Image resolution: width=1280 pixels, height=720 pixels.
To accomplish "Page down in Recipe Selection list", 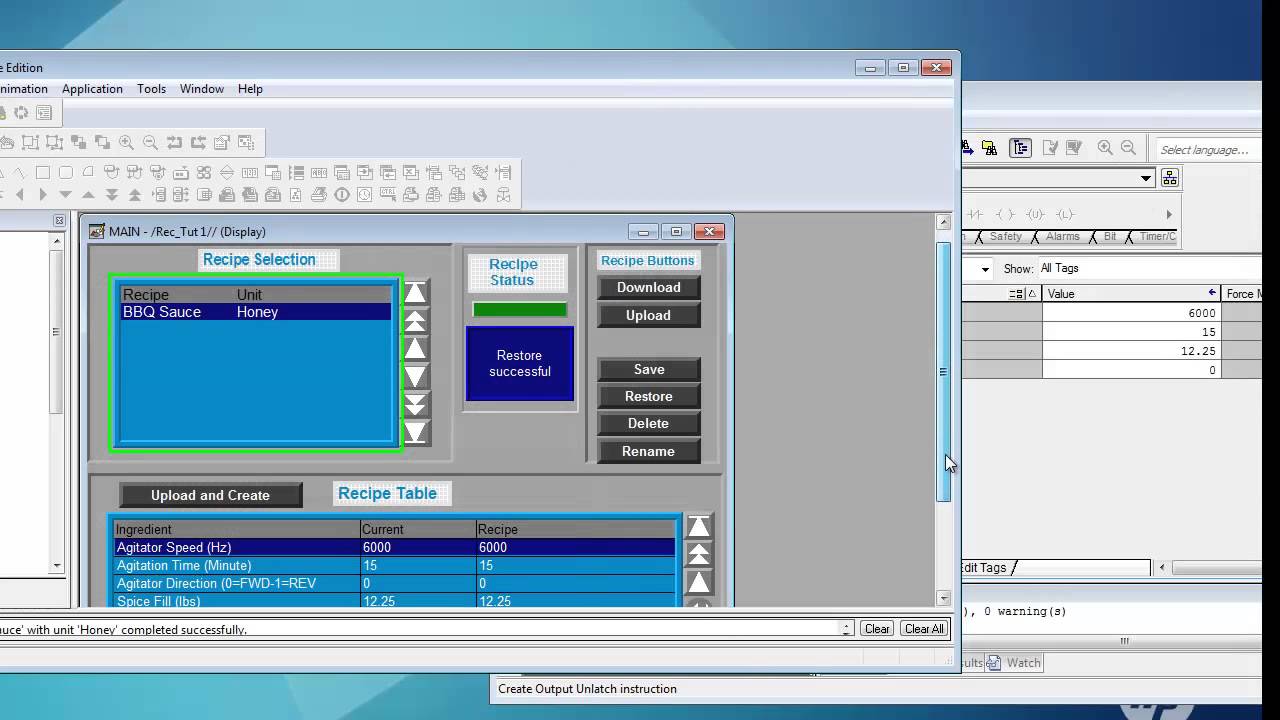I will [x=415, y=404].
